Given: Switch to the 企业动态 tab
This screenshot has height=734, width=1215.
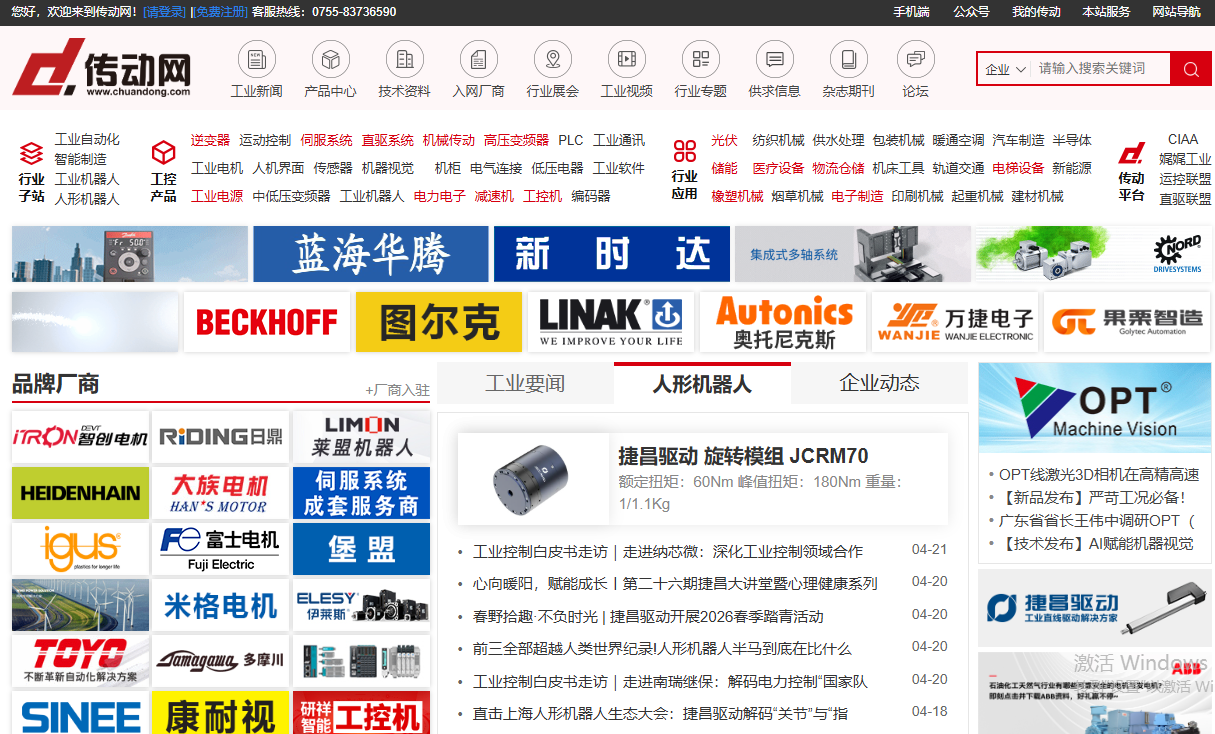Looking at the screenshot, I should pos(879,382).
